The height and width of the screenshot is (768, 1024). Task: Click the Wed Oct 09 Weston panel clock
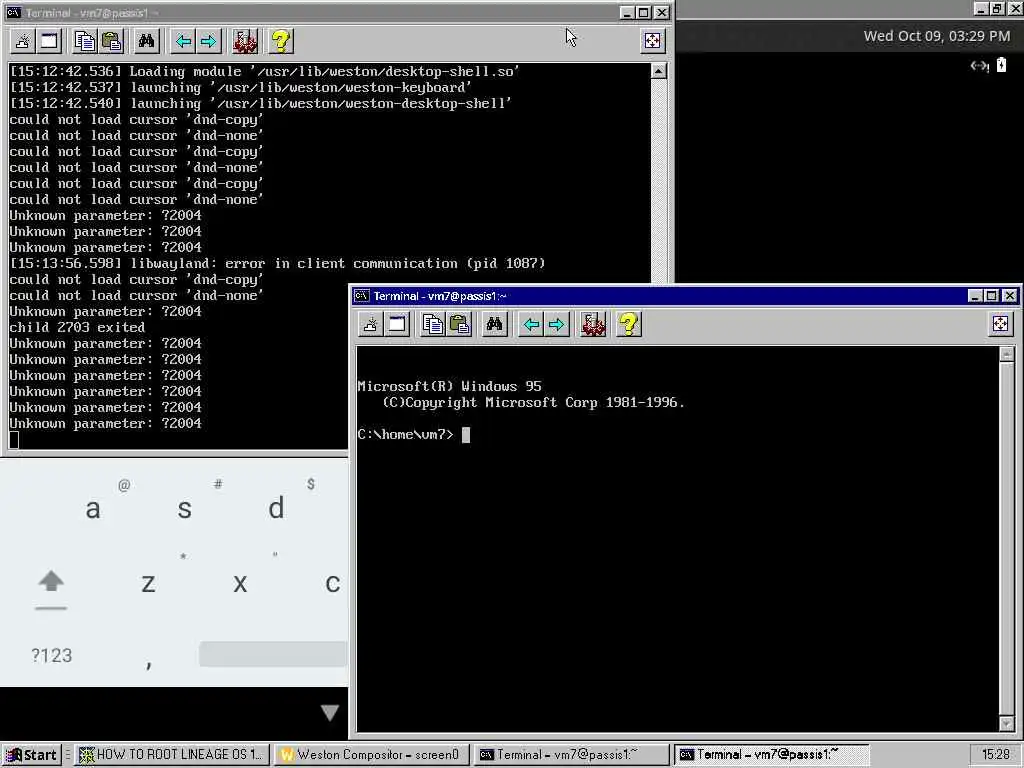(x=936, y=36)
